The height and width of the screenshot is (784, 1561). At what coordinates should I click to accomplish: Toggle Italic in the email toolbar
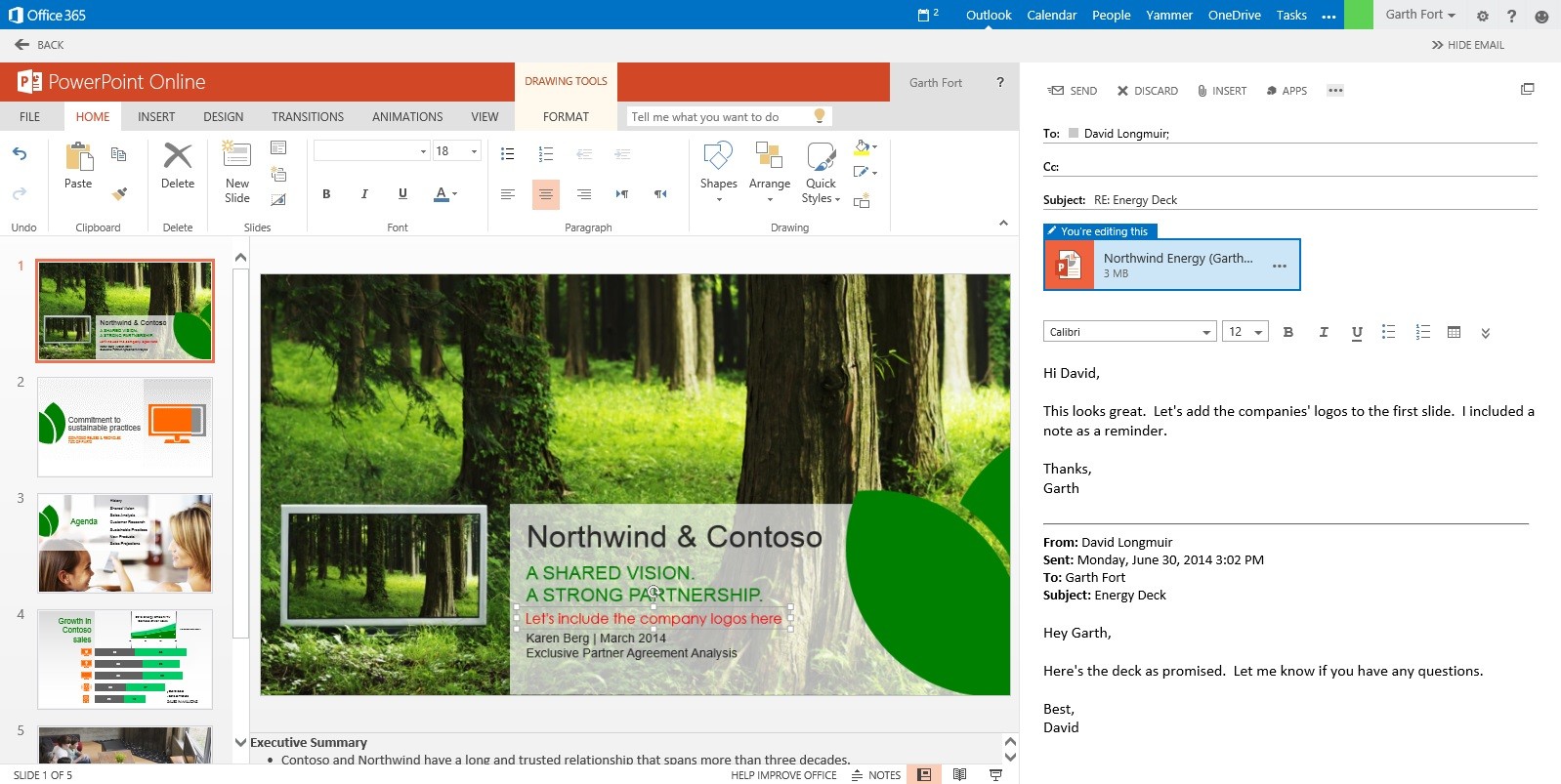point(1324,332)
